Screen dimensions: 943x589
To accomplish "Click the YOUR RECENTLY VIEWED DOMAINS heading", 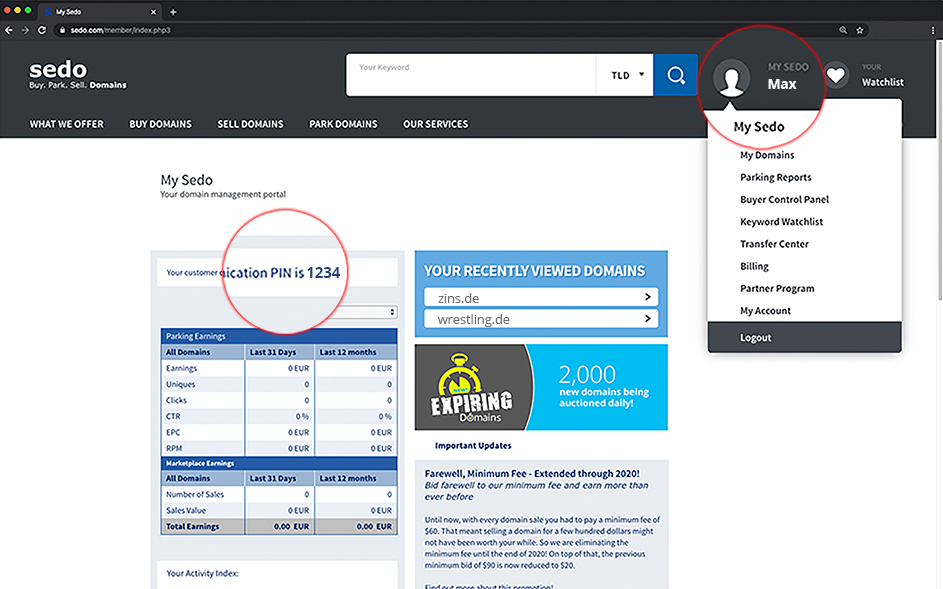I will pyautogui.click(x=534, y=271).
